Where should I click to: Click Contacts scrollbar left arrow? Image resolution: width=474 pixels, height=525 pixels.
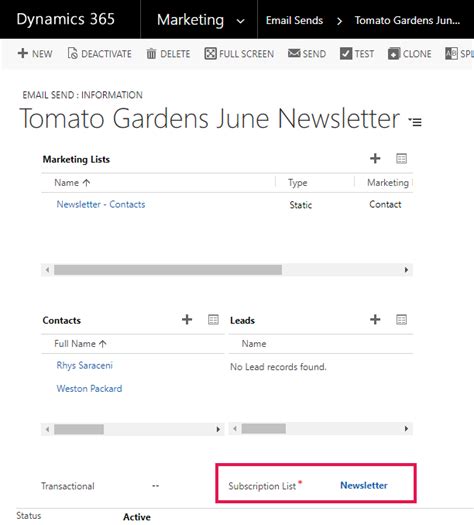pos(47,429)
